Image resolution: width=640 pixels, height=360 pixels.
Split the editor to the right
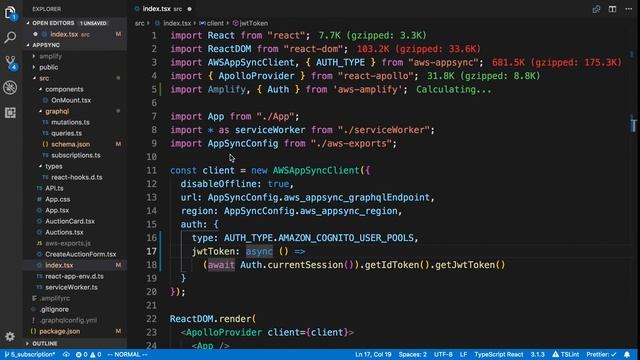click(x=612, y=9)
